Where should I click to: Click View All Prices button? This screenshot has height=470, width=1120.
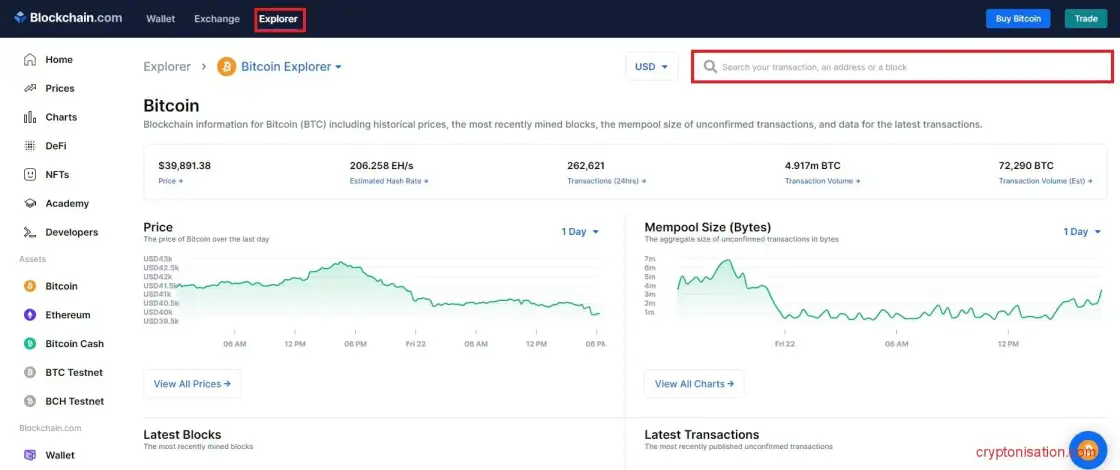[x=192, y=384]
